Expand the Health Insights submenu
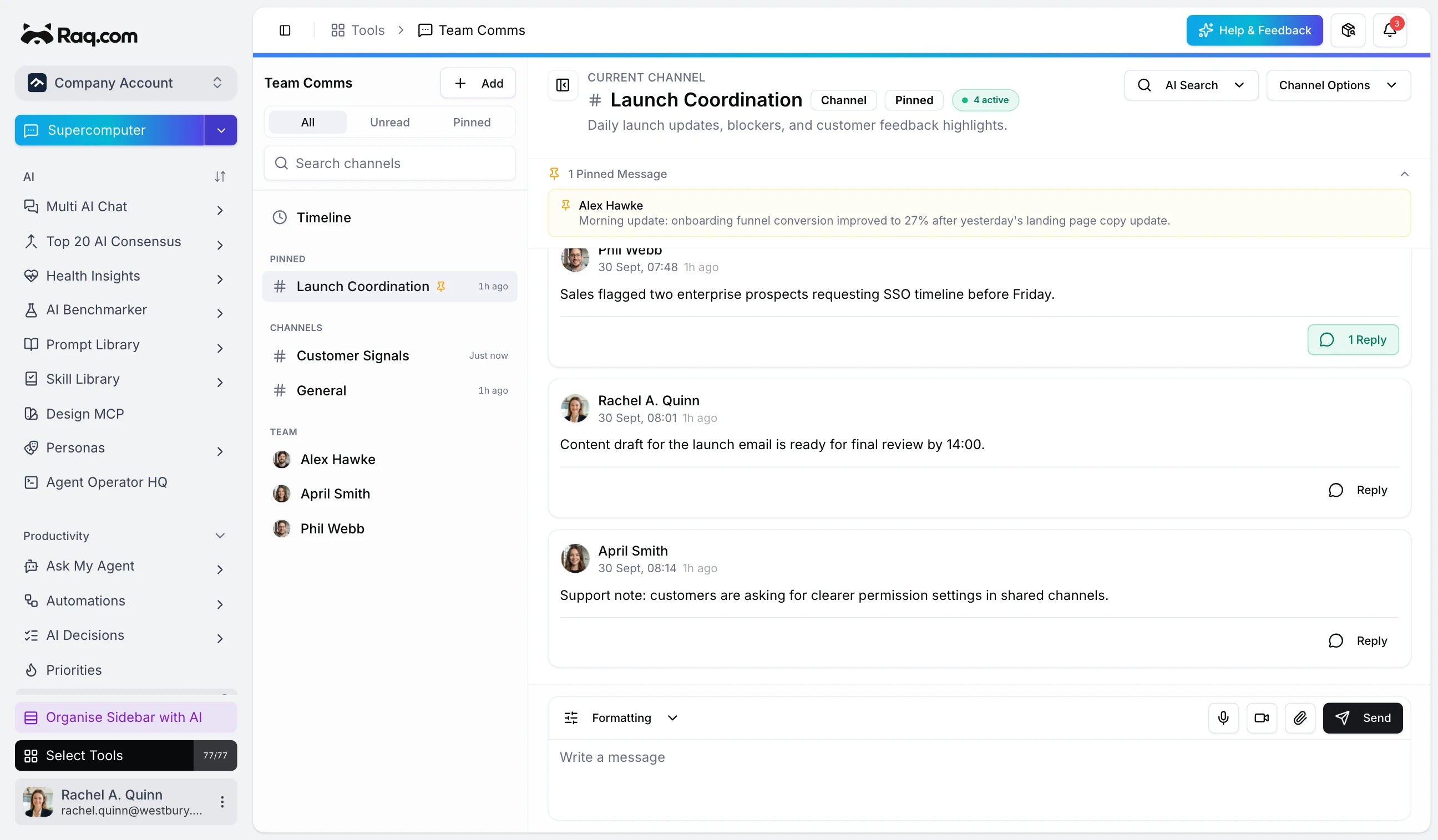This screenshot has width=1438, height=840. coord(220,279)
